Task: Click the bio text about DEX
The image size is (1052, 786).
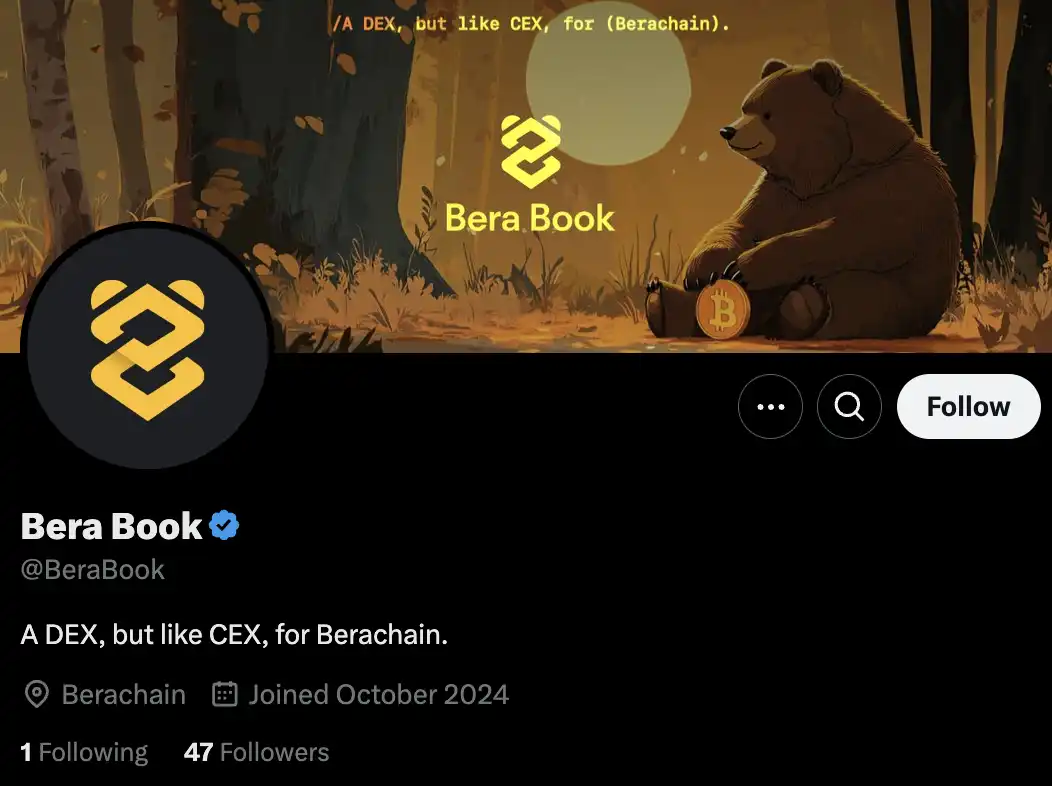Action: (234, 634)
